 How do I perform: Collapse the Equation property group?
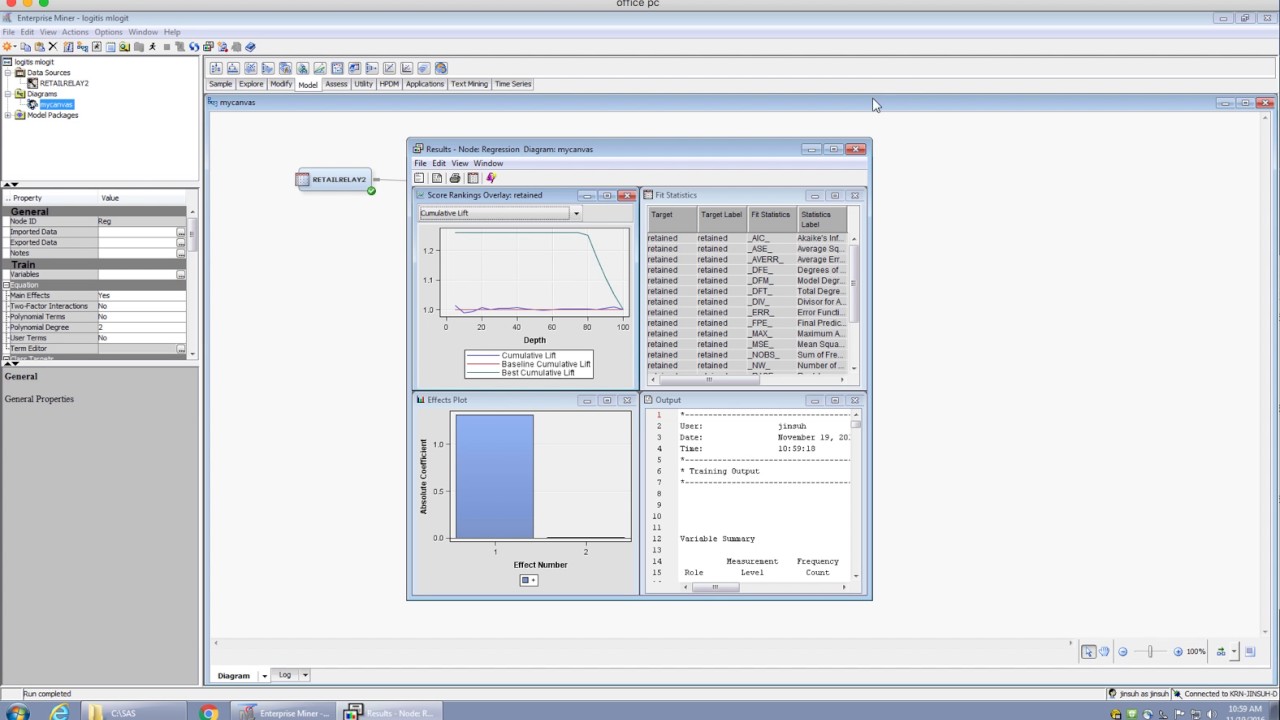(x=6, y=285)
